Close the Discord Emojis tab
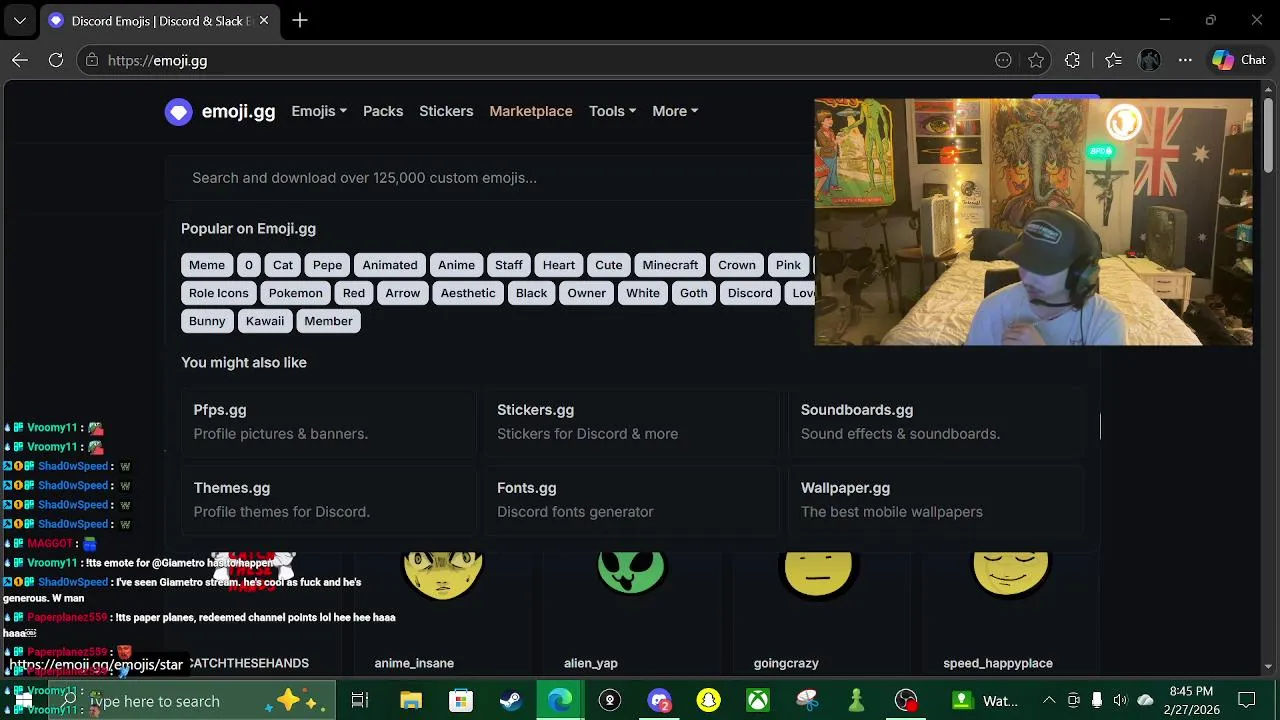The height and width of the screenshot is (720, 1280). pyautogui.click(x=264, y=20)
